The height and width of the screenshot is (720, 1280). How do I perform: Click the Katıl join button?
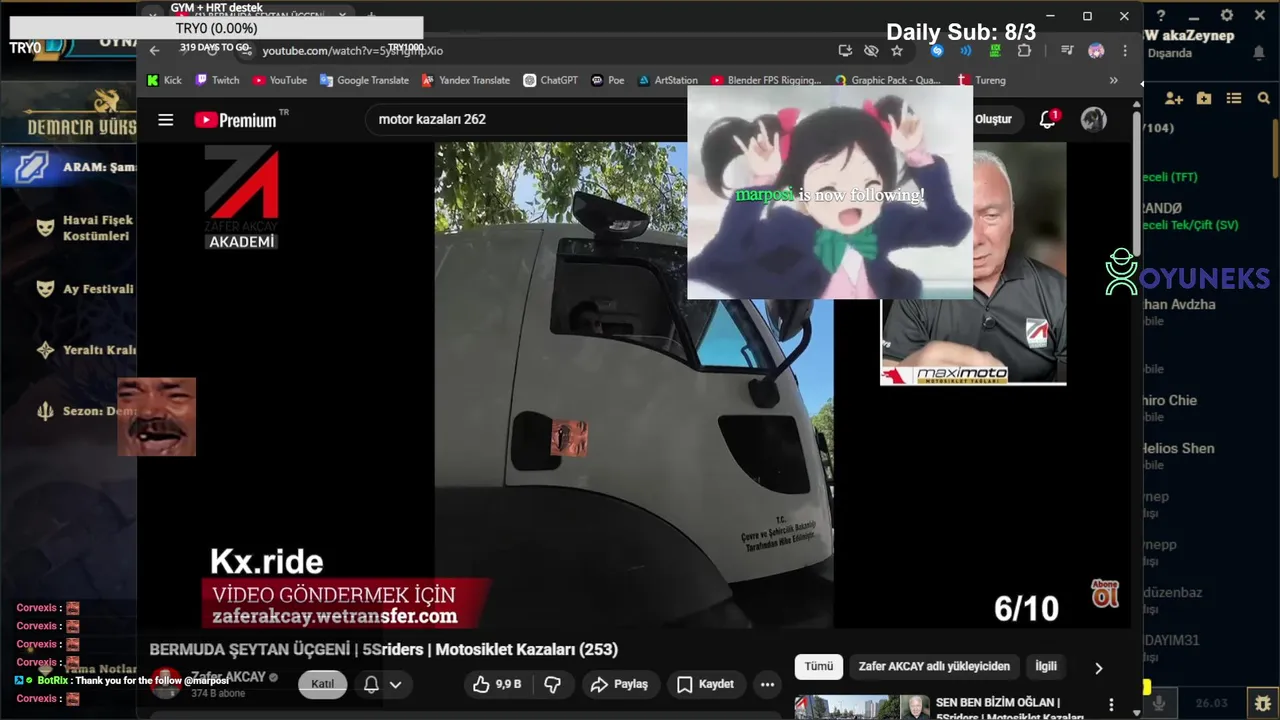[322, 684]
